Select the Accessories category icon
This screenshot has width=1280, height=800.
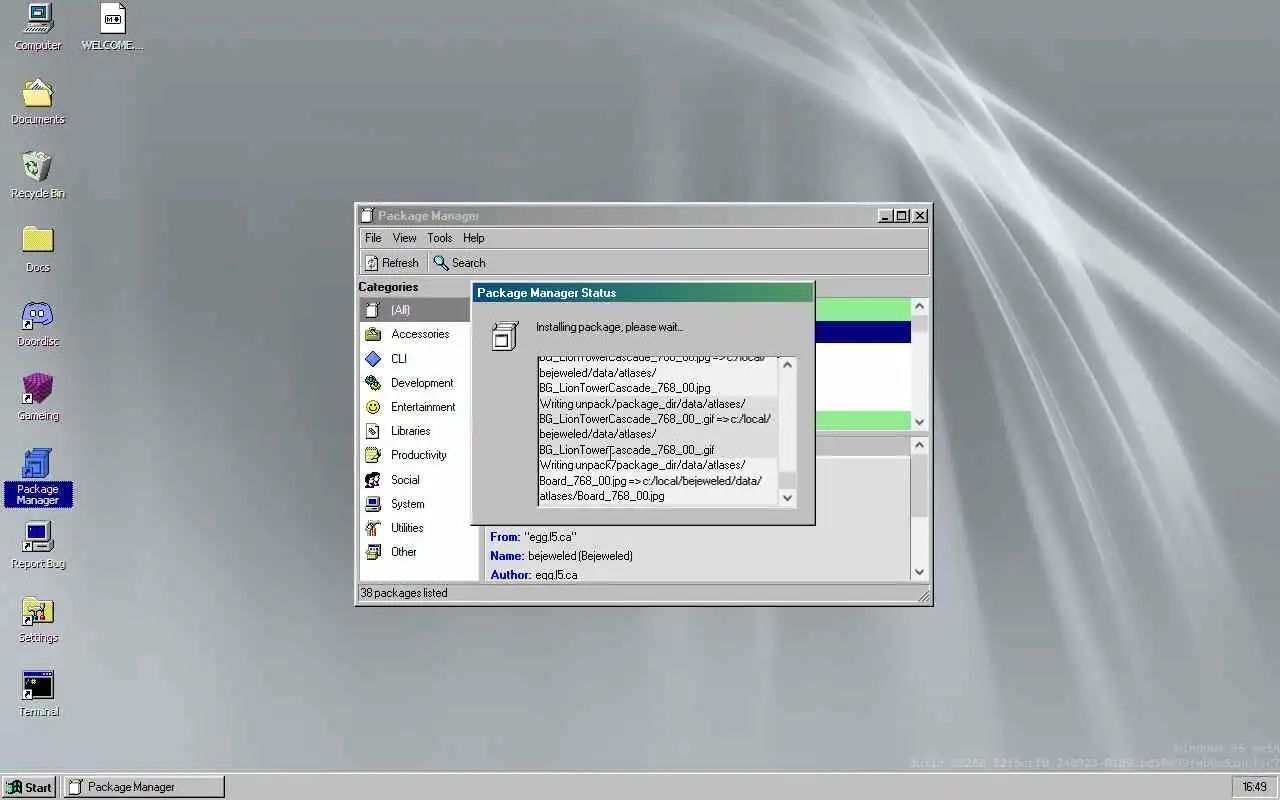click(x=373, y=334)
